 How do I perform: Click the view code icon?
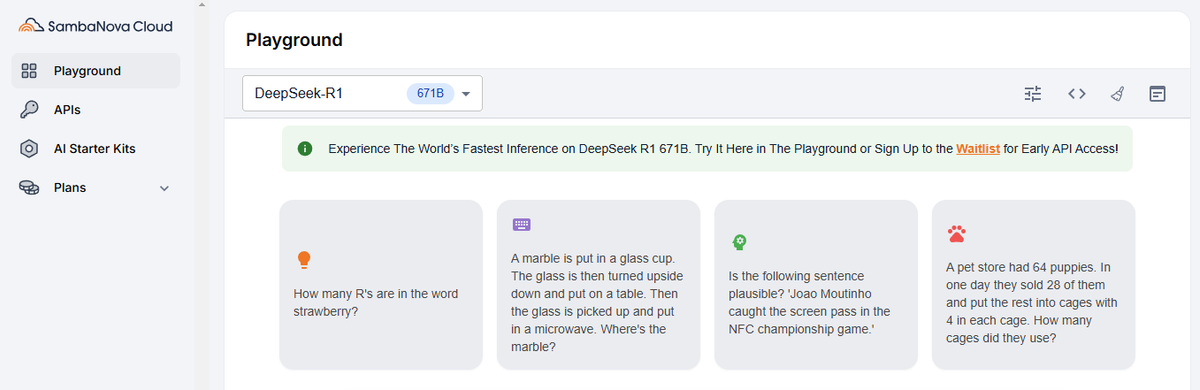pyautogui.click(x=1076, y=94)
